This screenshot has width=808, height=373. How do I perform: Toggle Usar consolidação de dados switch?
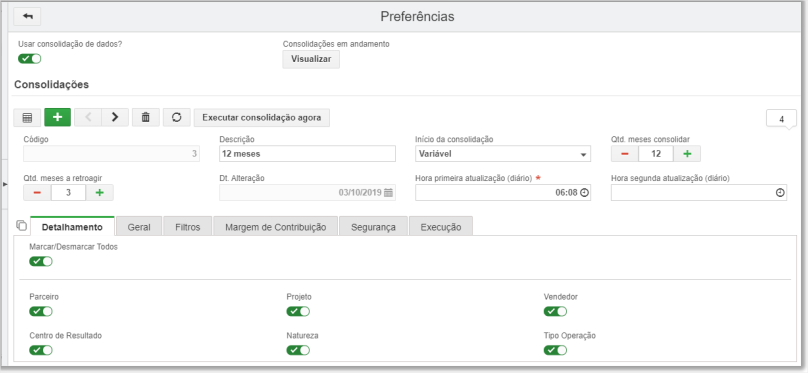[29, 59]
